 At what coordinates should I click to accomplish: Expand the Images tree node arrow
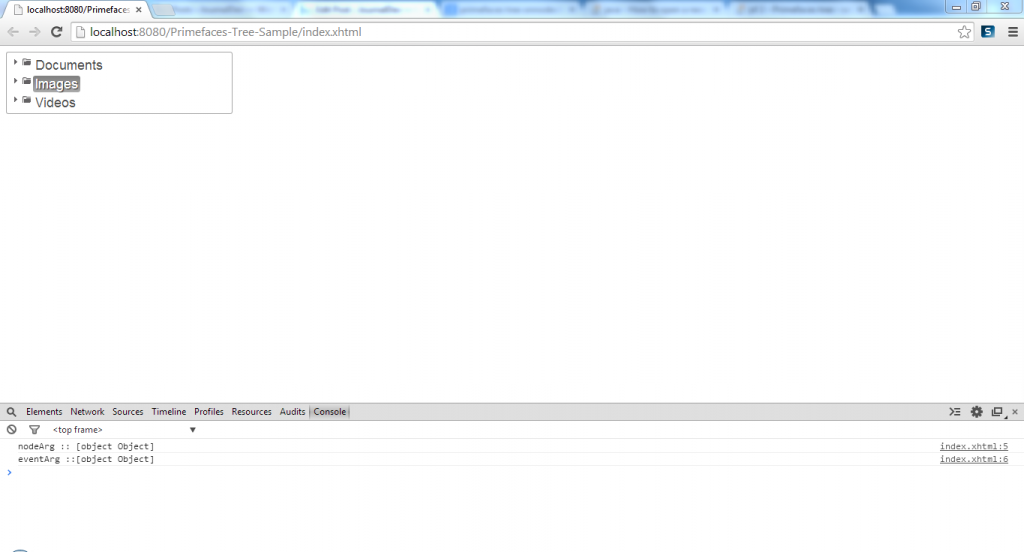(x=16, y=81)
